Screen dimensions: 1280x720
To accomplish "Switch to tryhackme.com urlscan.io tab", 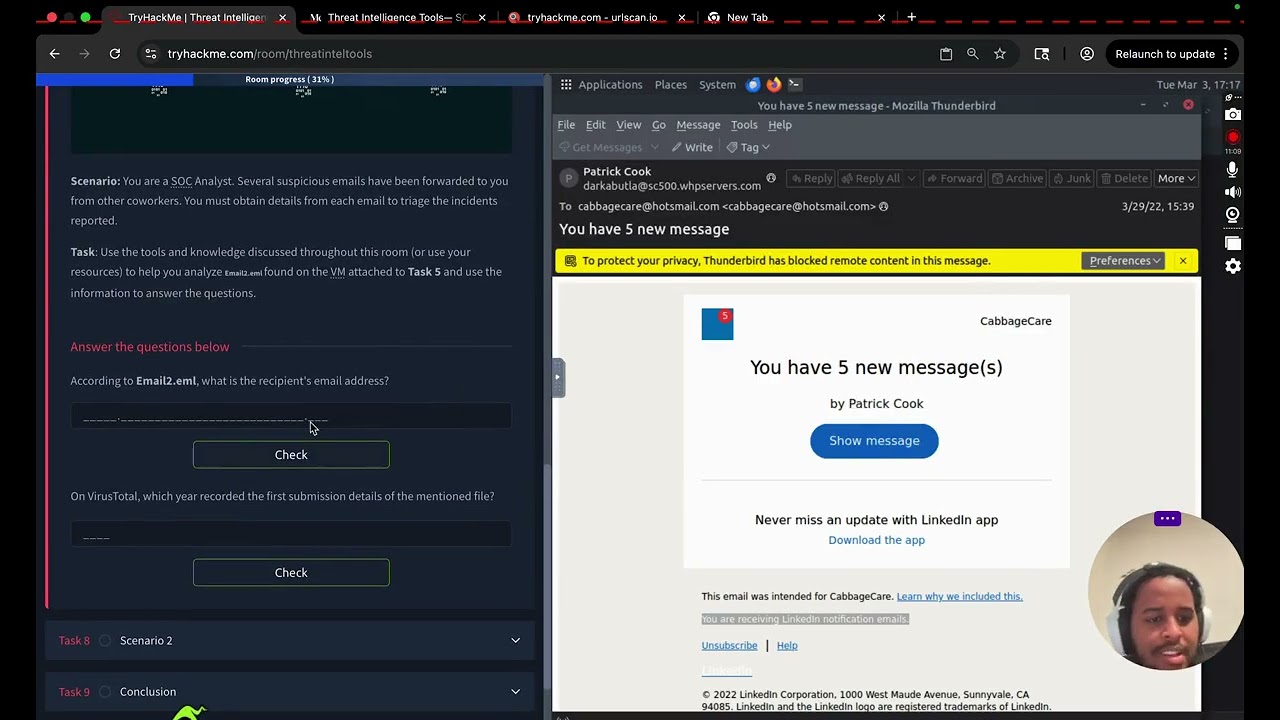I will tap(592, 17).
